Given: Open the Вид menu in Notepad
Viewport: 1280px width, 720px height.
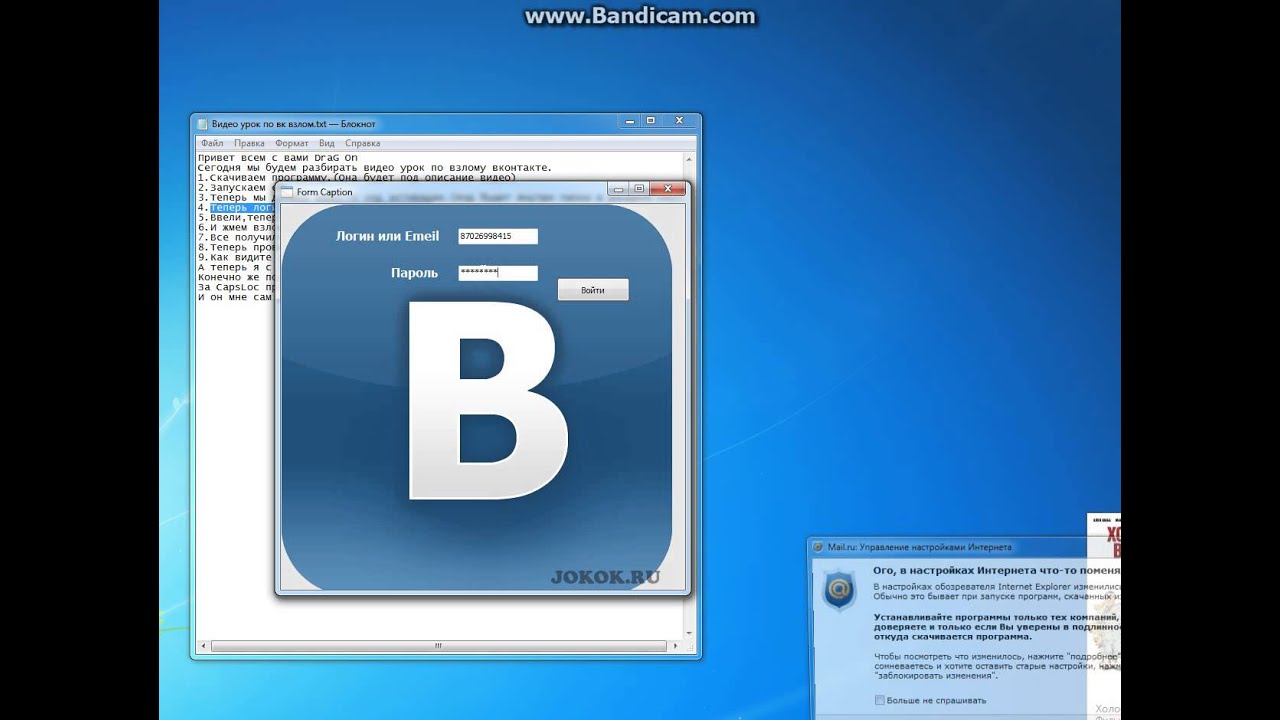Looking at the screenshot, I should pos(327,143).
